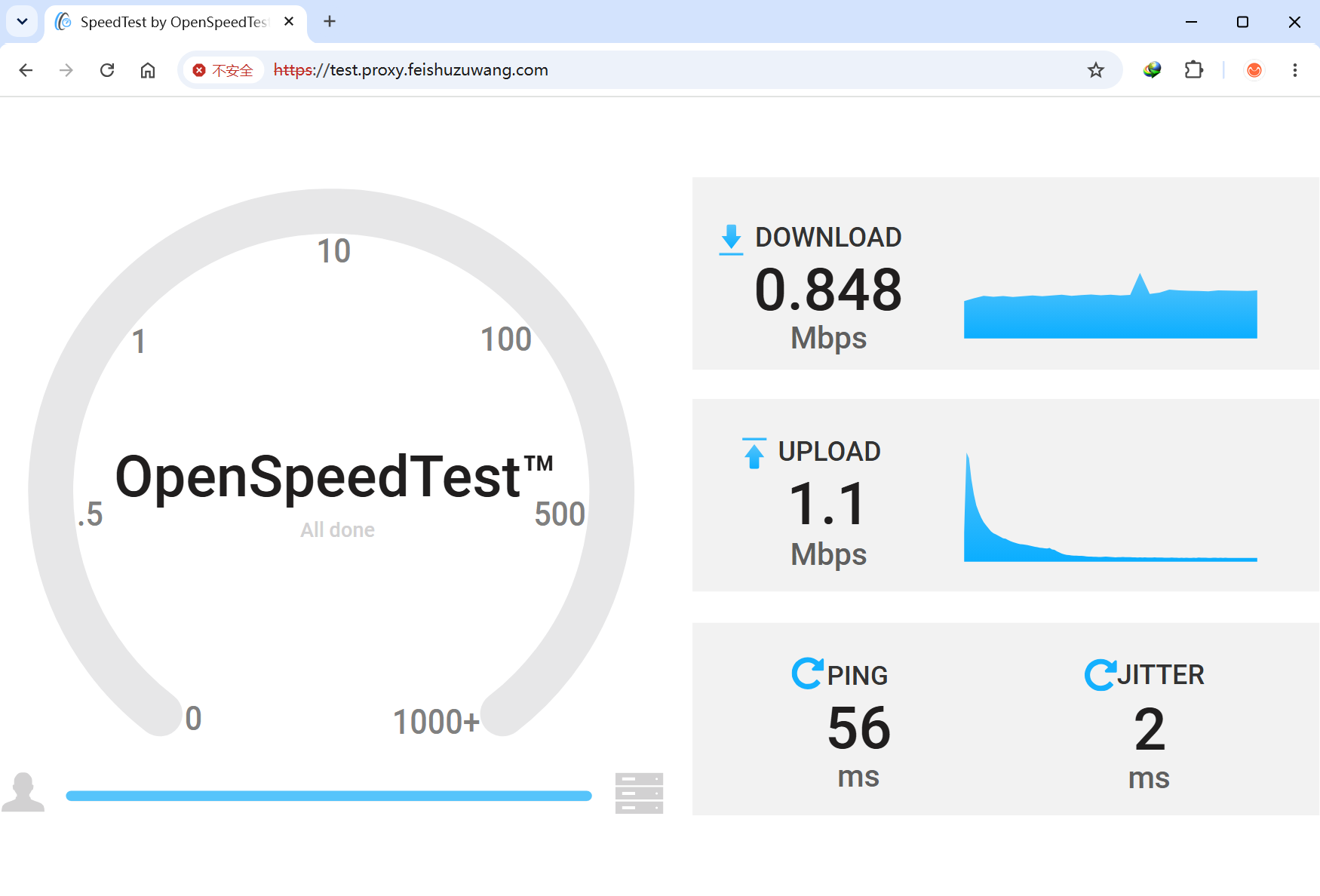Viewport: 1320px width, 896px height.
Task: Open the orange profile avatar
Action: [1254, 70]
